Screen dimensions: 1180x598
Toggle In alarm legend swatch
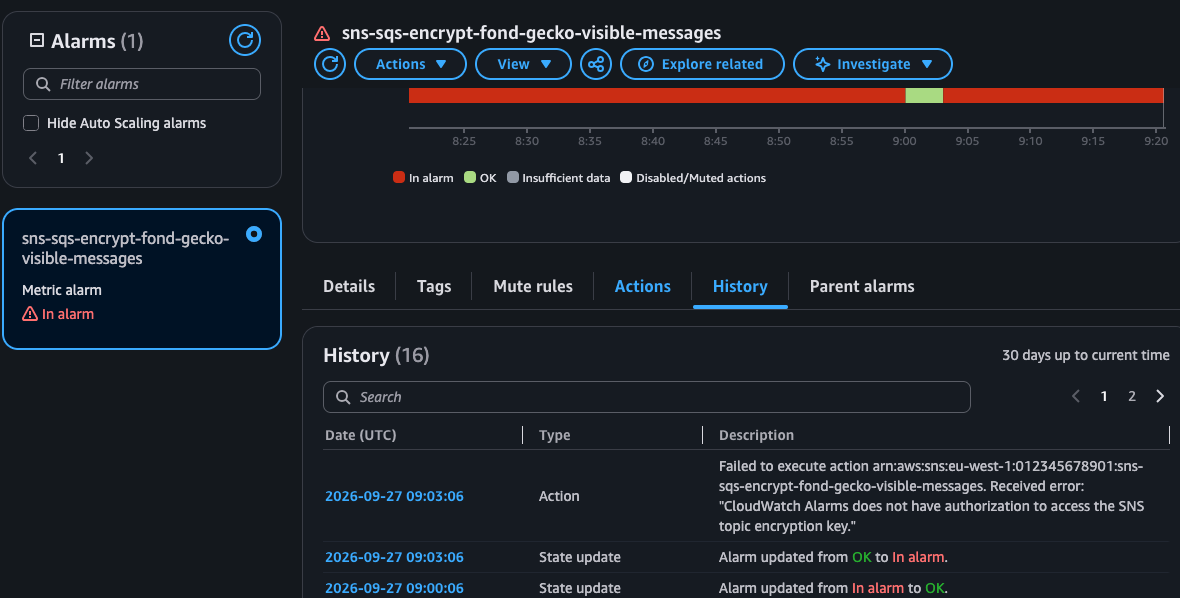click(x=399, y=178)
